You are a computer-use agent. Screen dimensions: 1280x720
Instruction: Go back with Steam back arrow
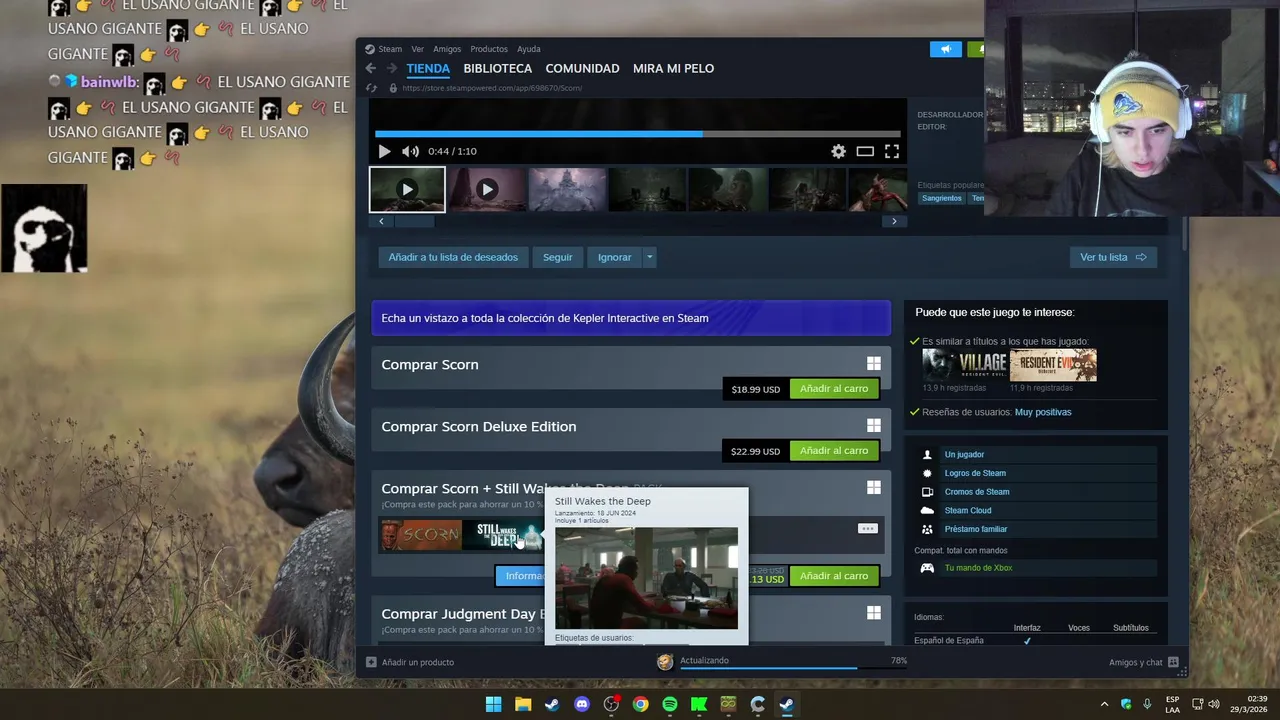[x=370, y=68]
